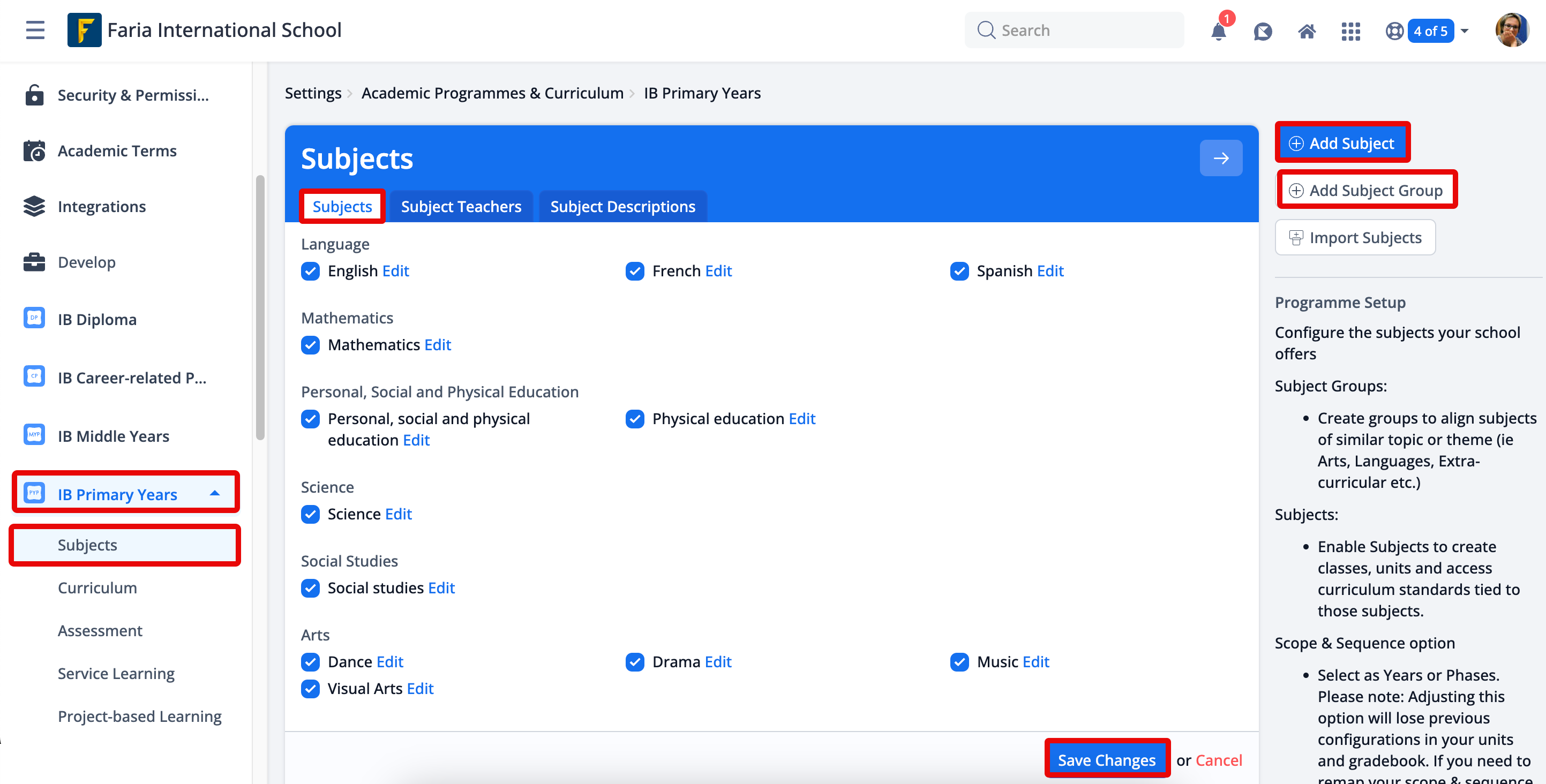The width and height of the screenshot is (1546, 784).
Task: Toggle the Physical education checkbox
Action: (634, 419)
